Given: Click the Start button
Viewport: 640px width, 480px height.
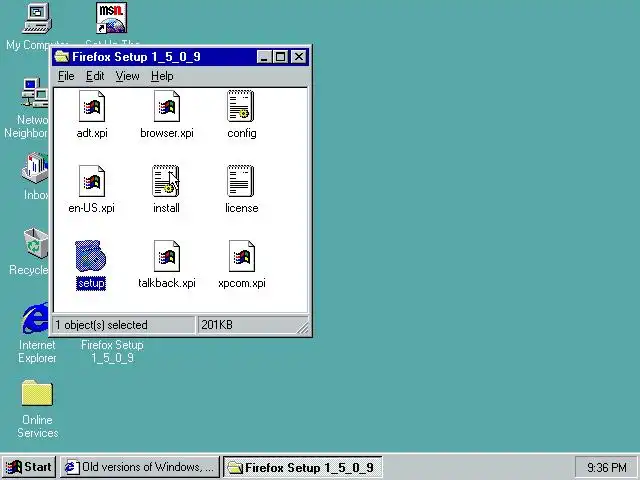Looking at the screenshot, I should 29,467.
